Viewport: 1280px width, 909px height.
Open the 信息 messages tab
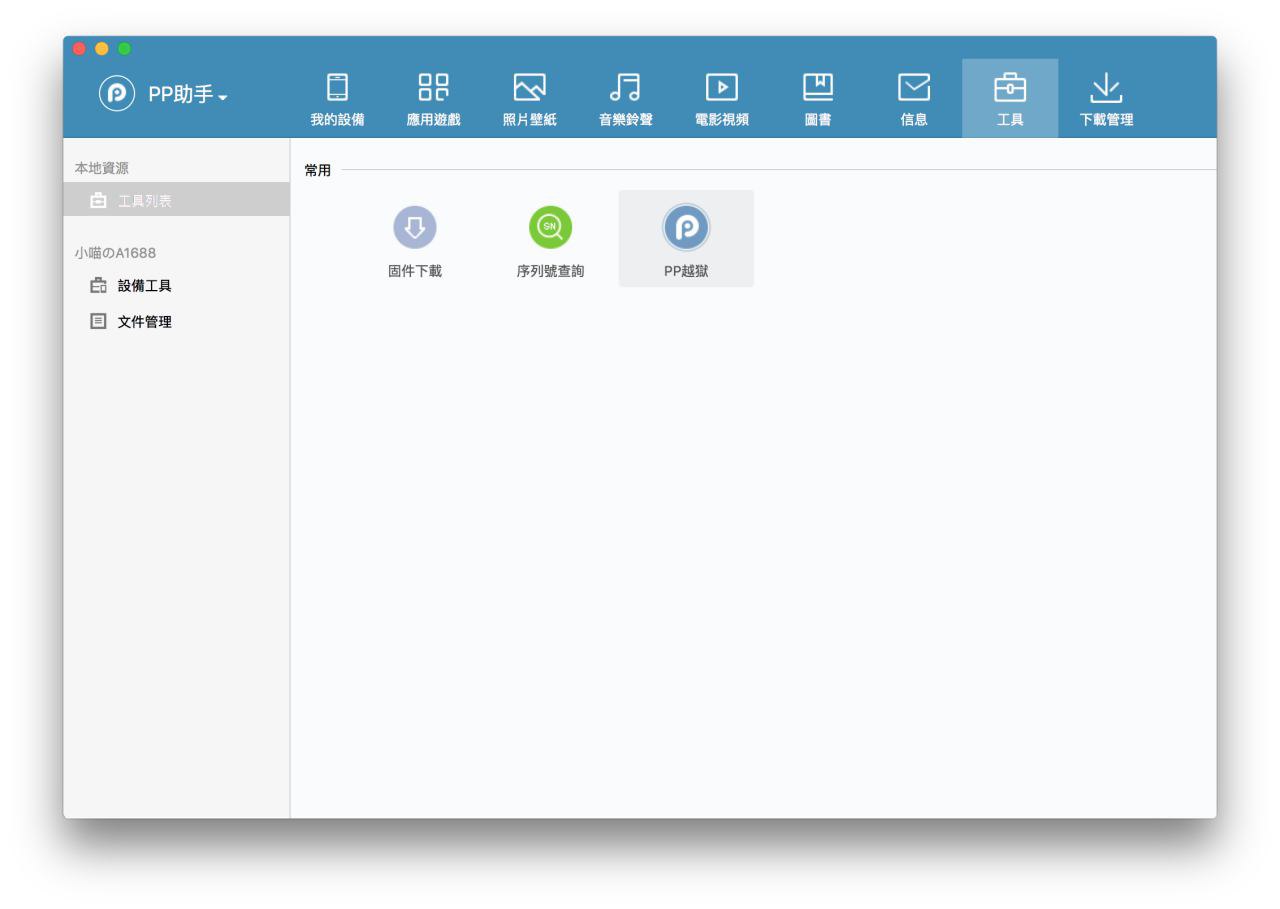click(x=913, y=100)
